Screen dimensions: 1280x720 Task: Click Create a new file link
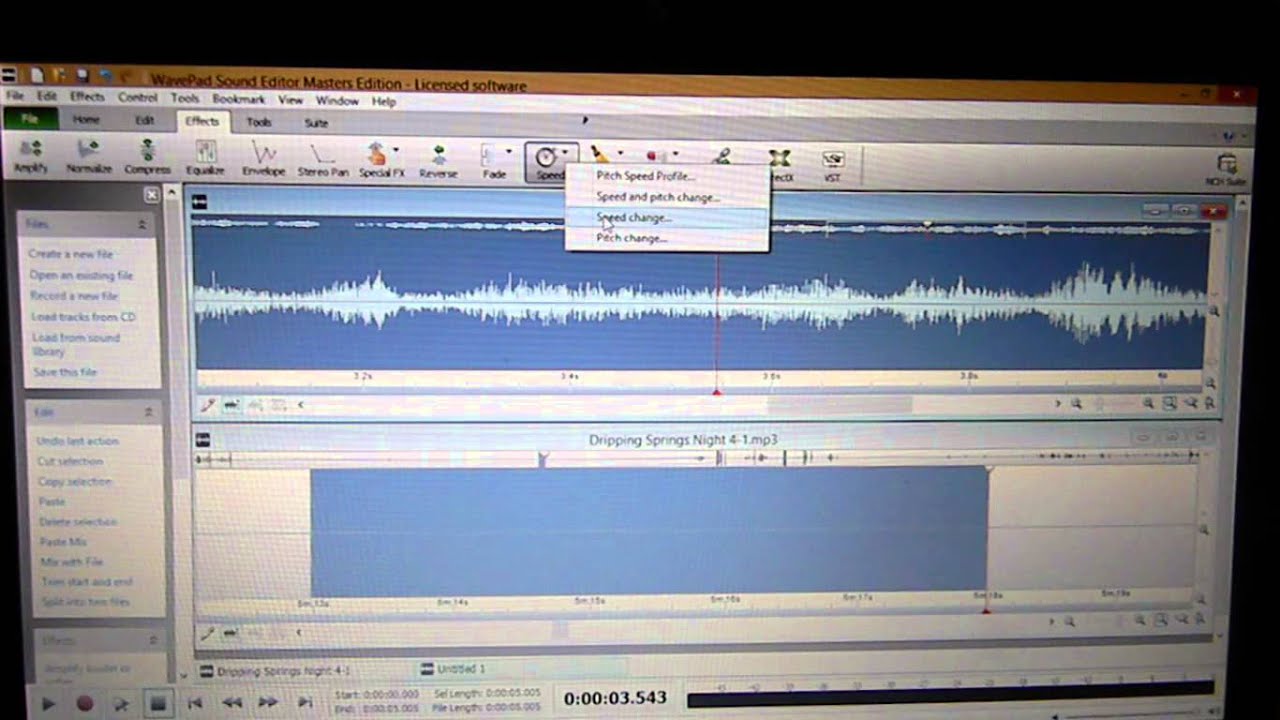pos(71,254)
